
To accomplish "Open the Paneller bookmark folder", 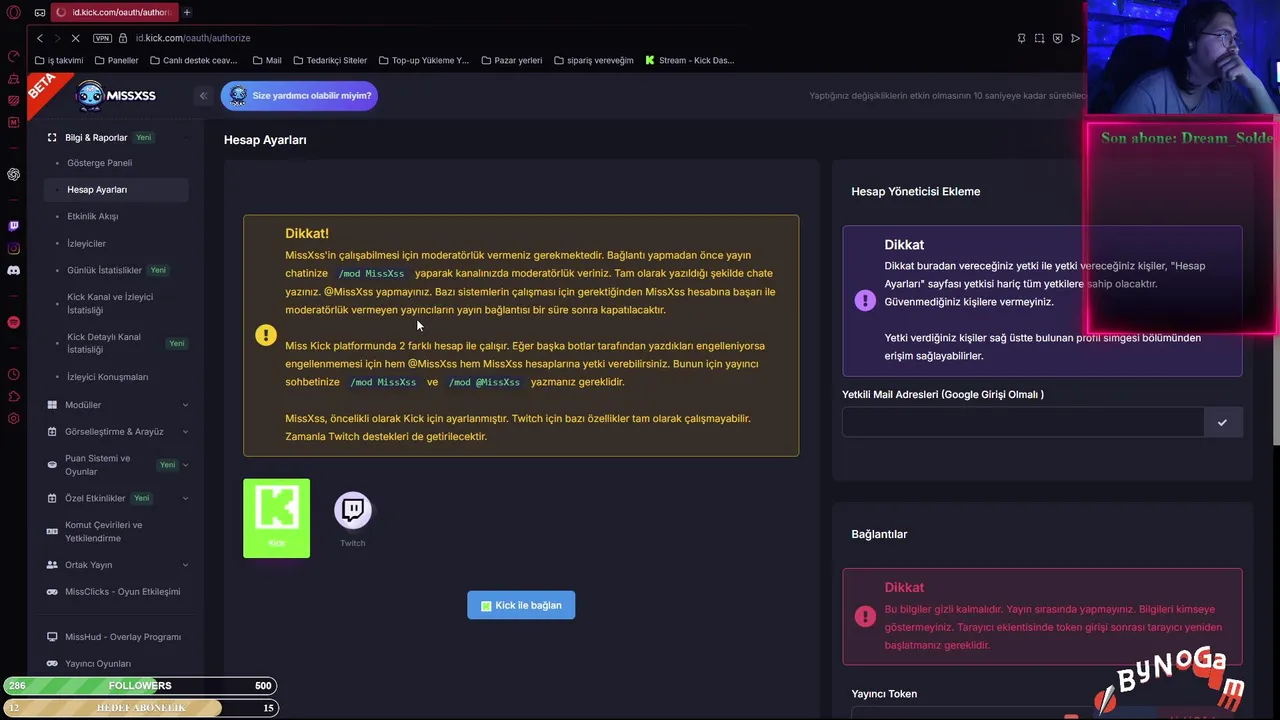I will click(116, 60).
